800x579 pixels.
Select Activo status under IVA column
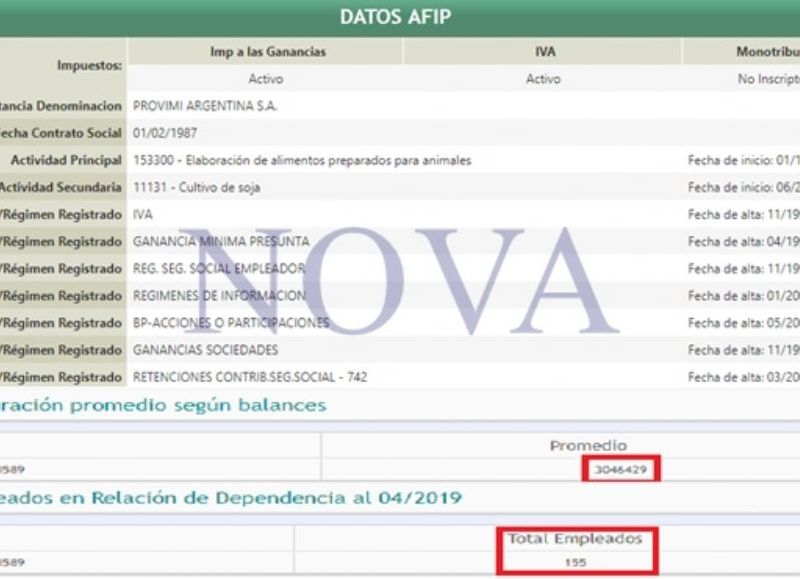543,79
